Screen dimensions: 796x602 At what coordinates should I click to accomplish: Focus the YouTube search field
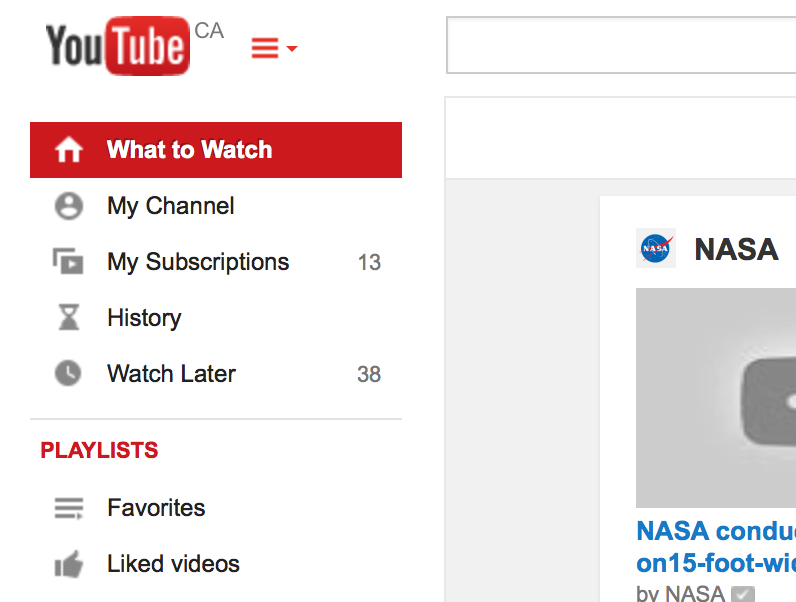point(621,45)
